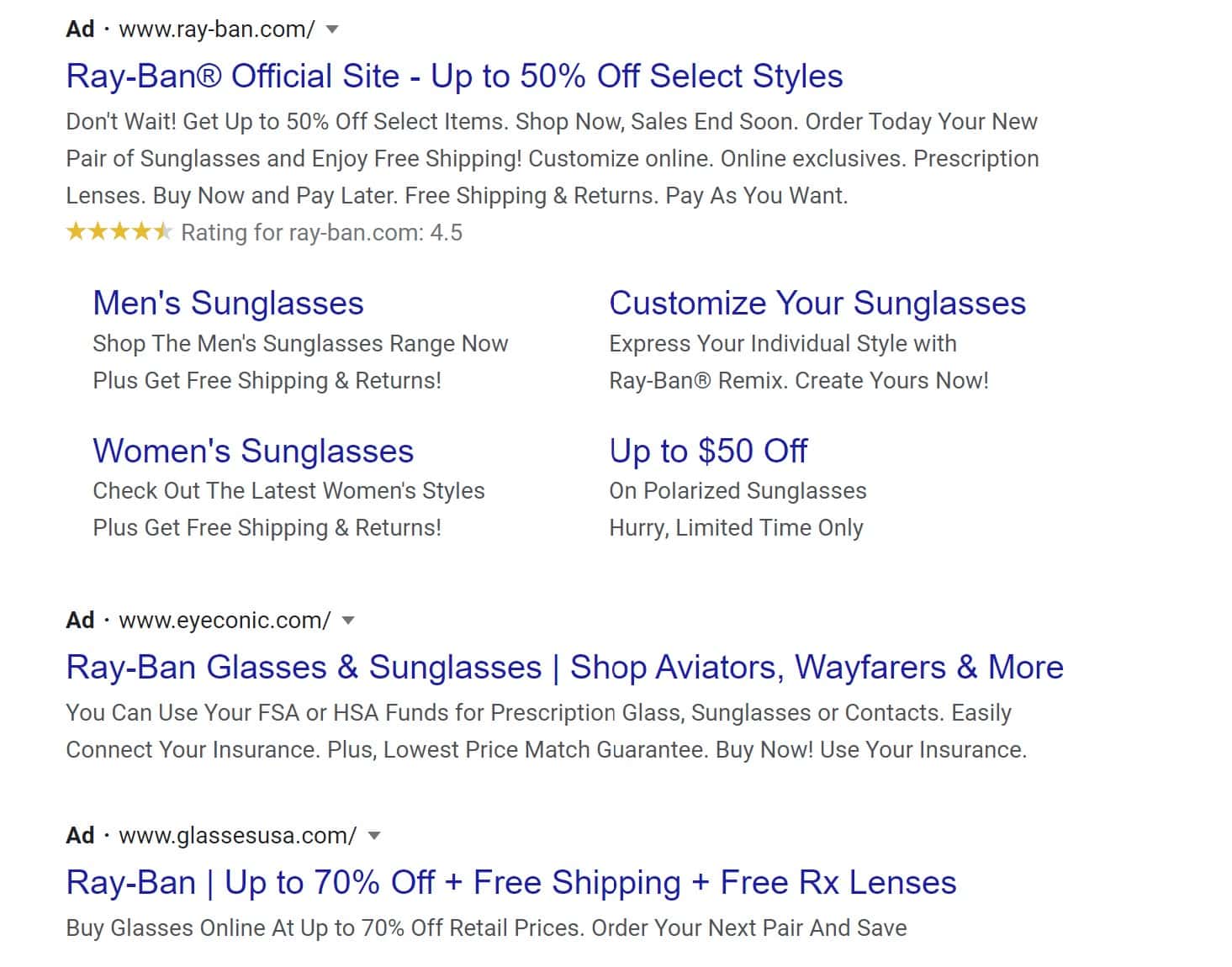1232x967 pixels.
Task: Visit the Women's Sunglasses sitelink
Action: (x=253, y=451)
